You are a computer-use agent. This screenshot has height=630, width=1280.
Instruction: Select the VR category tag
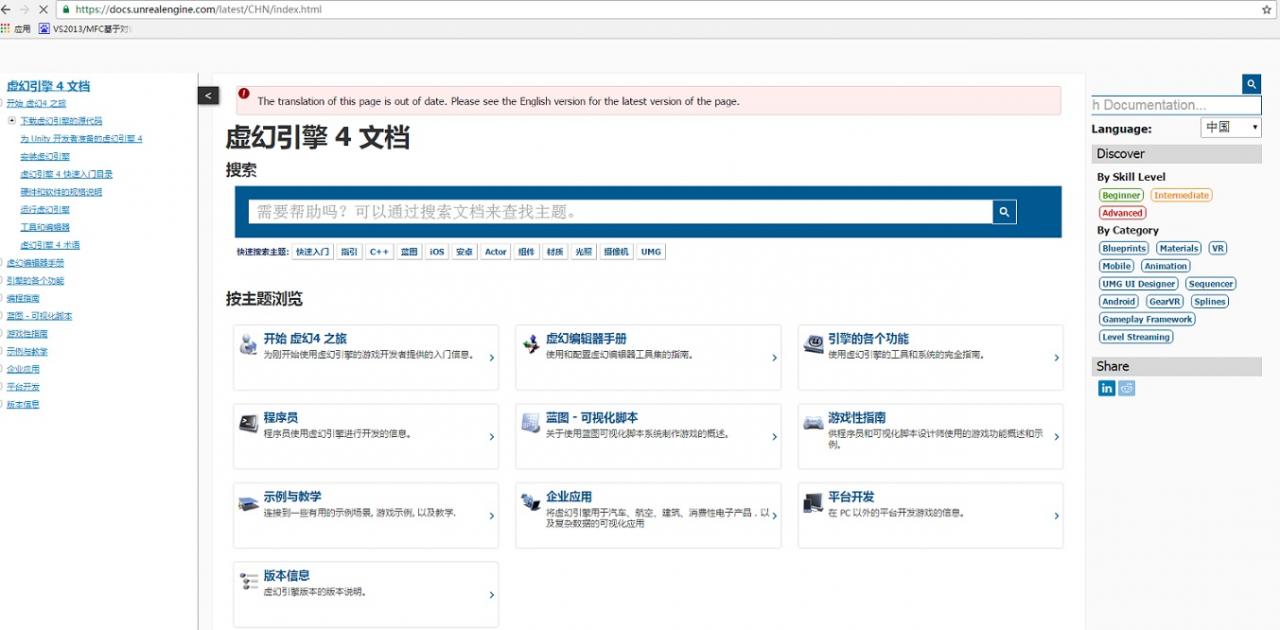[1217, 248]
